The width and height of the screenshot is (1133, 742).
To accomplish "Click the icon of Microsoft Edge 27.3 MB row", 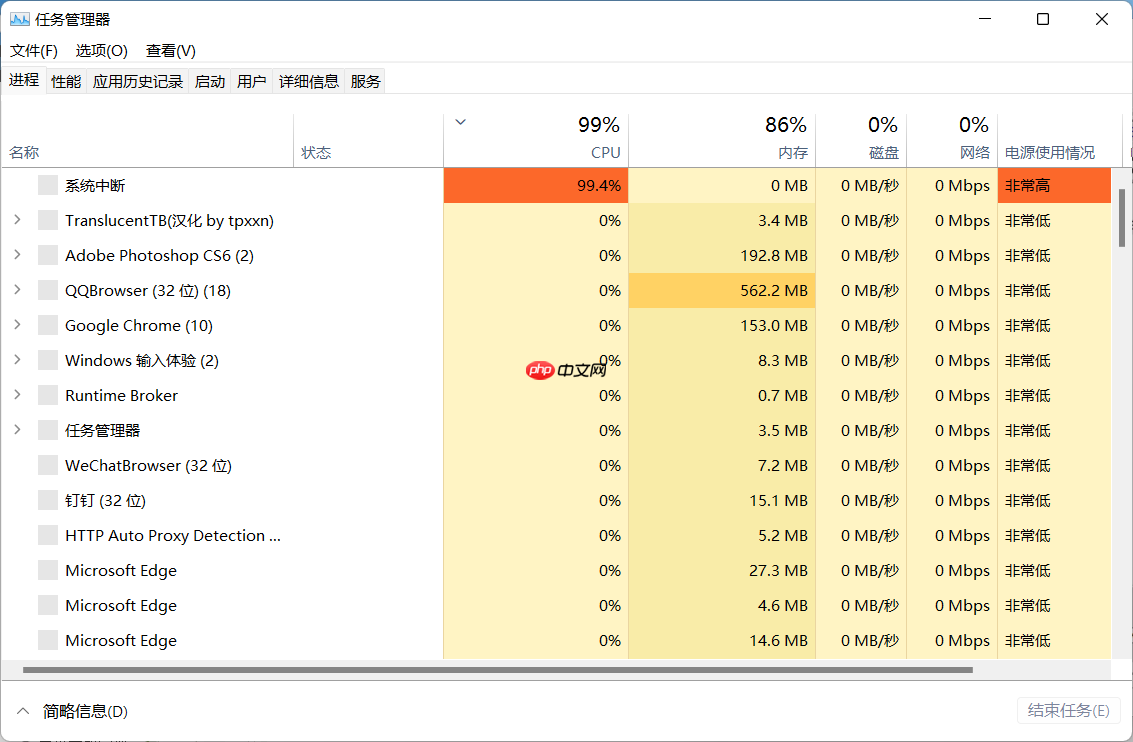I will pyautogui.click(x=48, y=570).
